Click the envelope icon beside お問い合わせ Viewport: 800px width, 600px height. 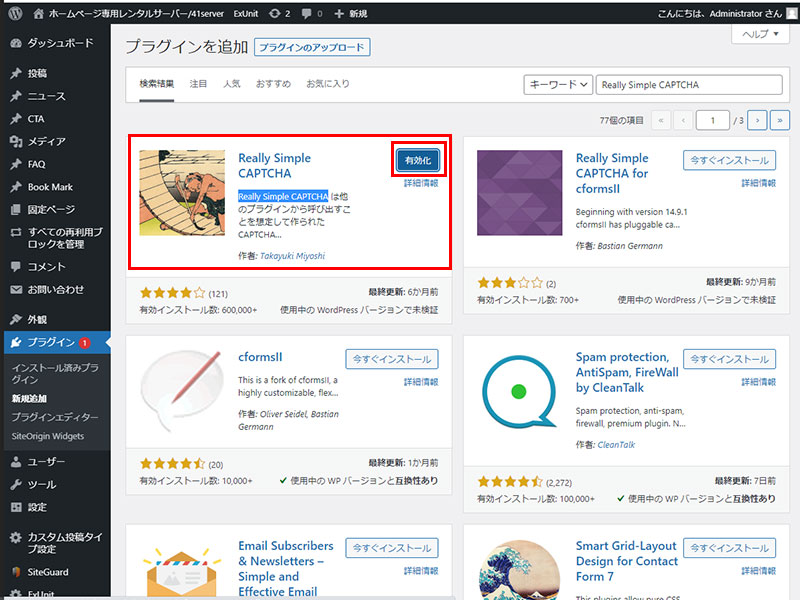coord(15,290)
